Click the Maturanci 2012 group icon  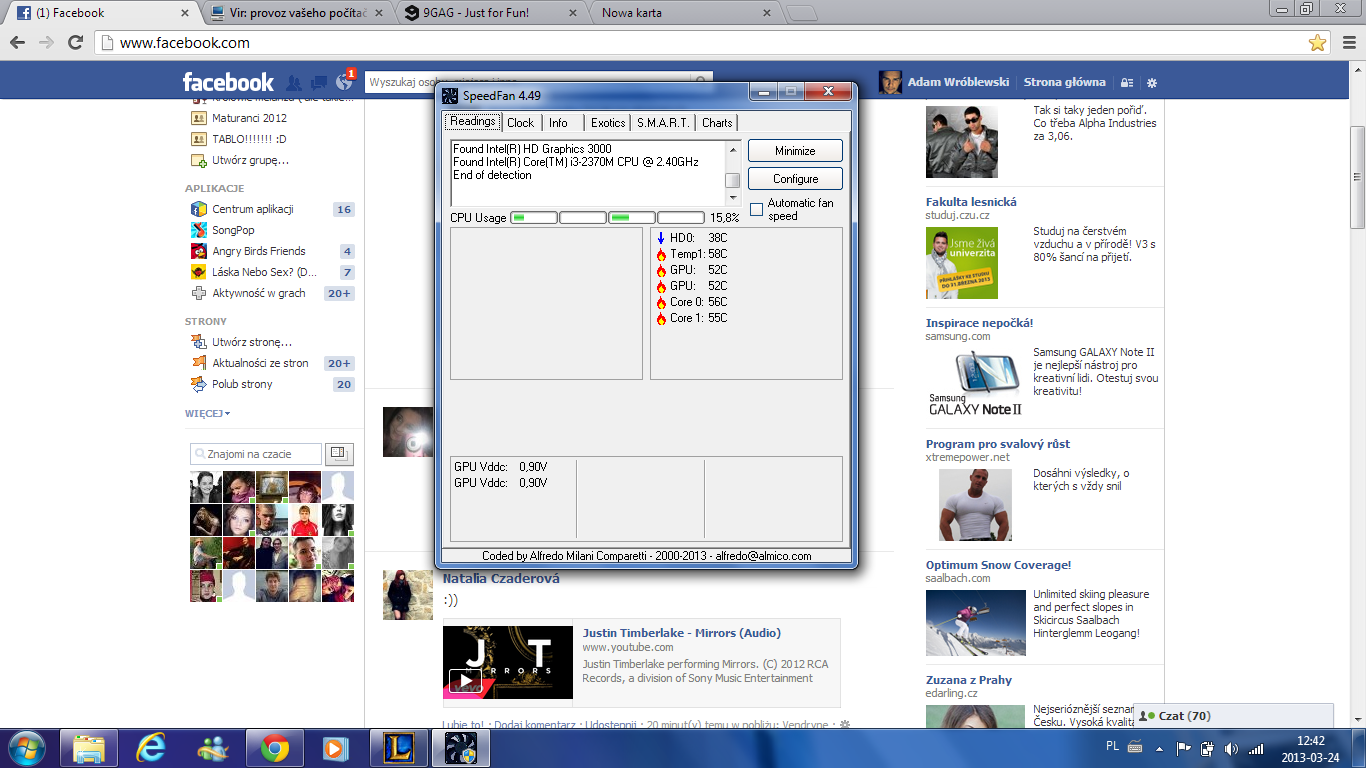pyautogui.click(x=198, y=118)
